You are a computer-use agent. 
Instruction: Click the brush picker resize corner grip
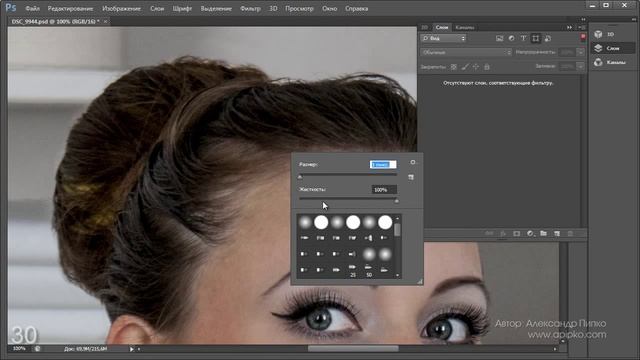tap(419, 281)
